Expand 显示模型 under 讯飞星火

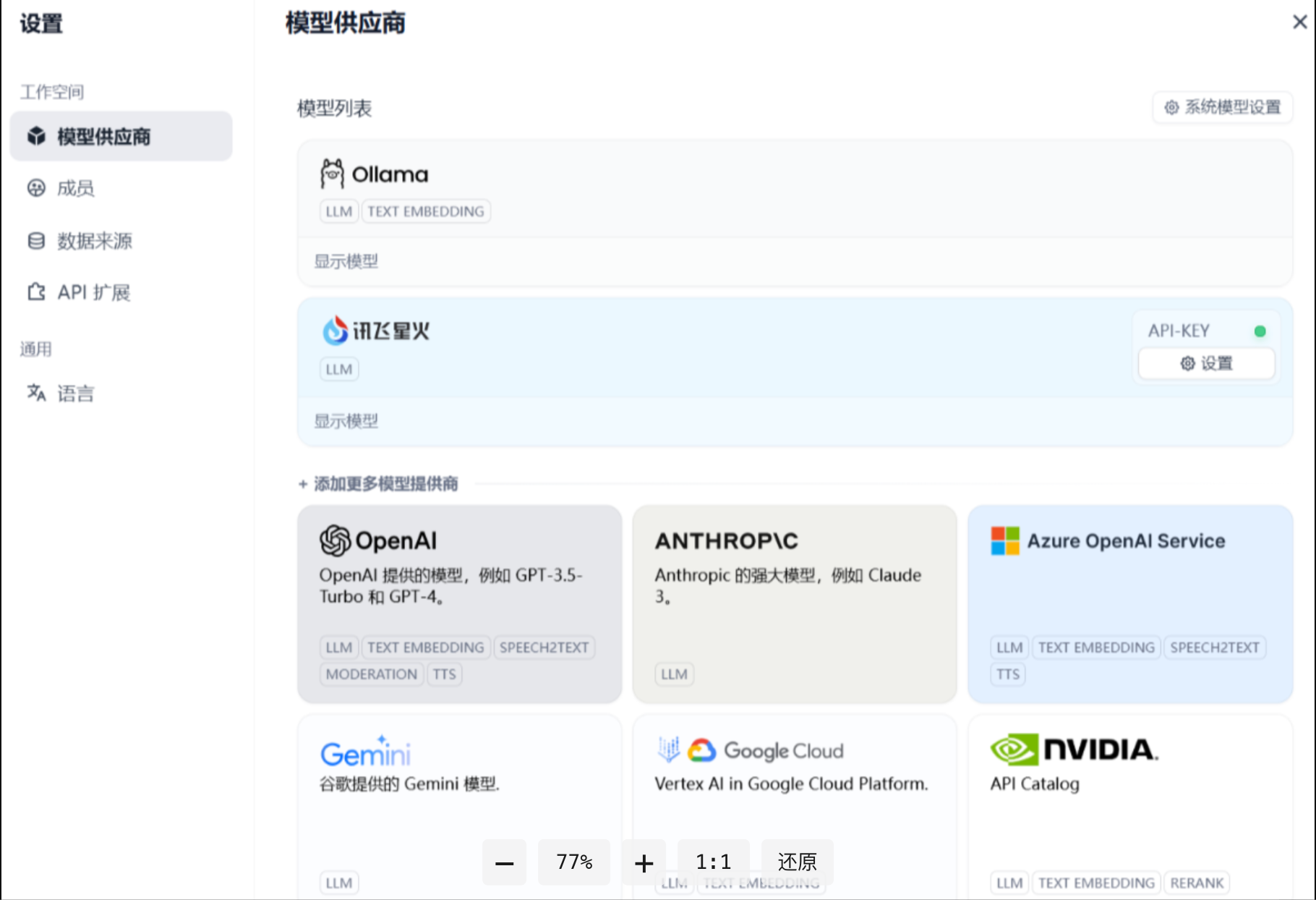[x=346, y=421]
